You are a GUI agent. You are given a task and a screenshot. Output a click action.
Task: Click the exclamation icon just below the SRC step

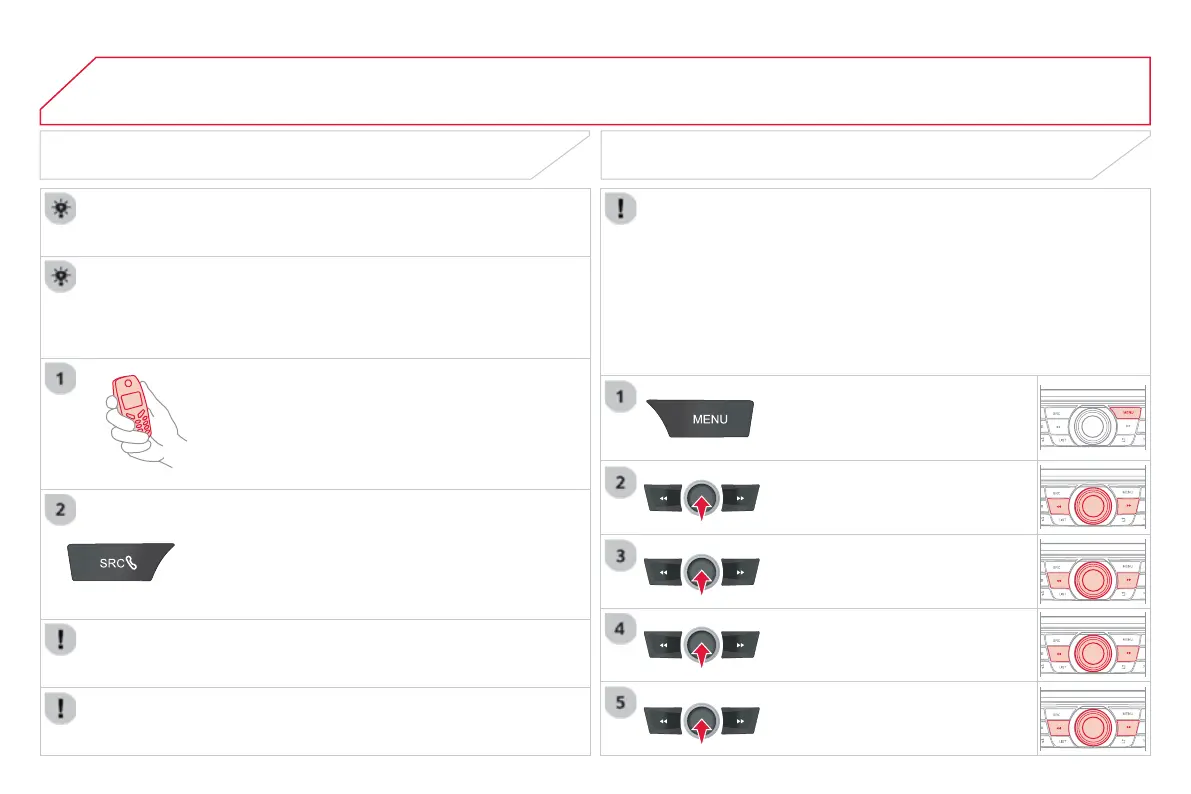pos(61,639)
